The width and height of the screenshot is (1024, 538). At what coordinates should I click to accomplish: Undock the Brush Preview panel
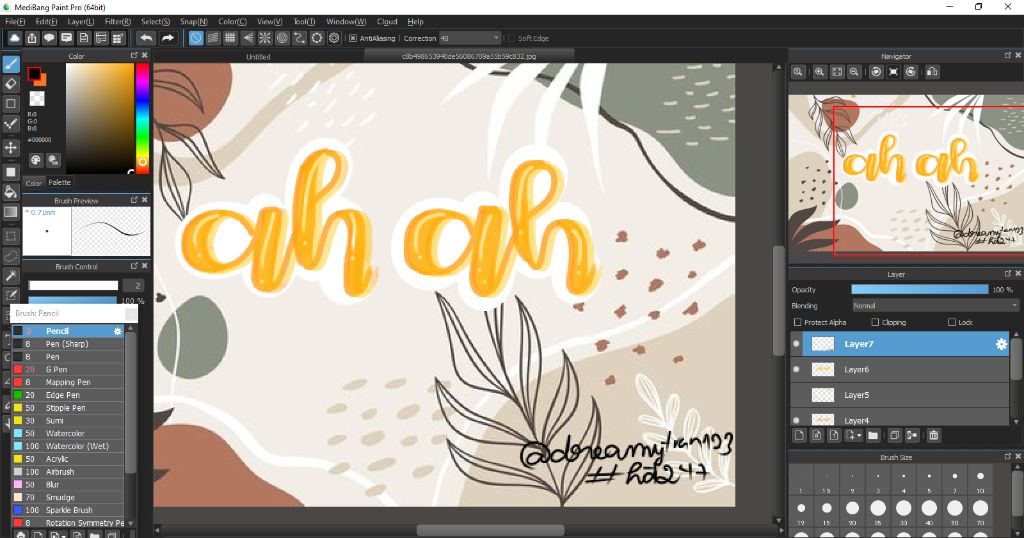click(x=134, y=200)
